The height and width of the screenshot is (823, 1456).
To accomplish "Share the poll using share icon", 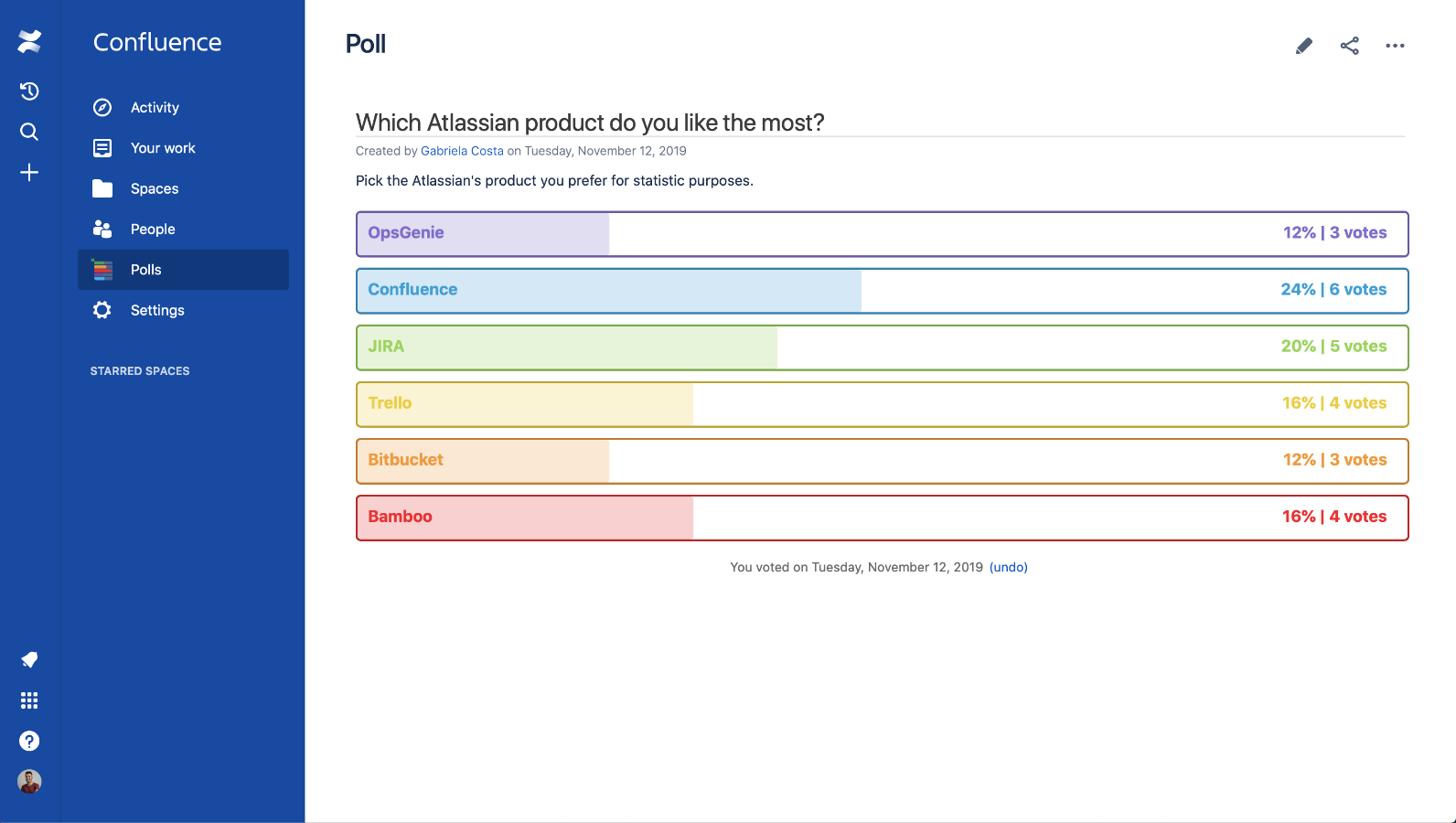I will 1350,46.
